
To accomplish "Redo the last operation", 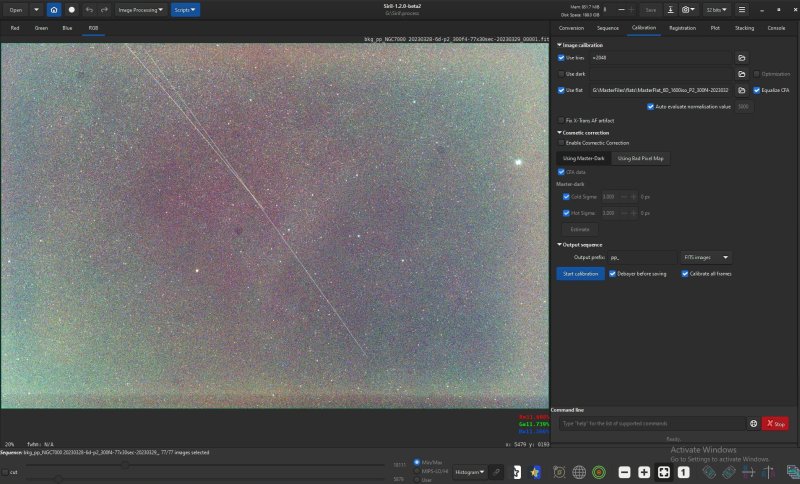I will (104, 10).
